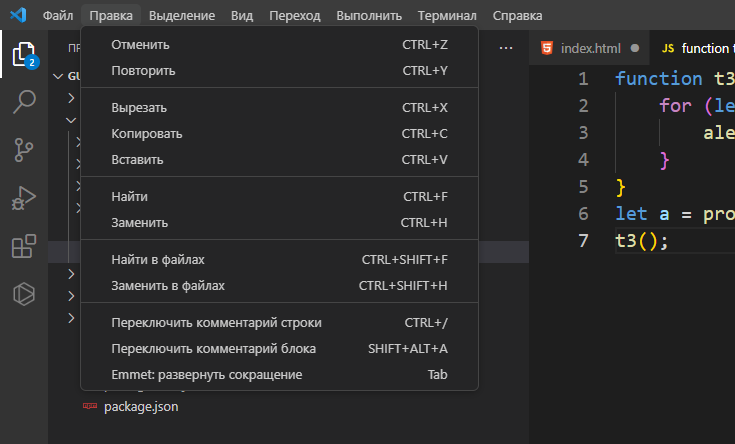Click the npm icon beside package.json
Image resolution: width=735 pixels, height=444 pixels.
90,406
